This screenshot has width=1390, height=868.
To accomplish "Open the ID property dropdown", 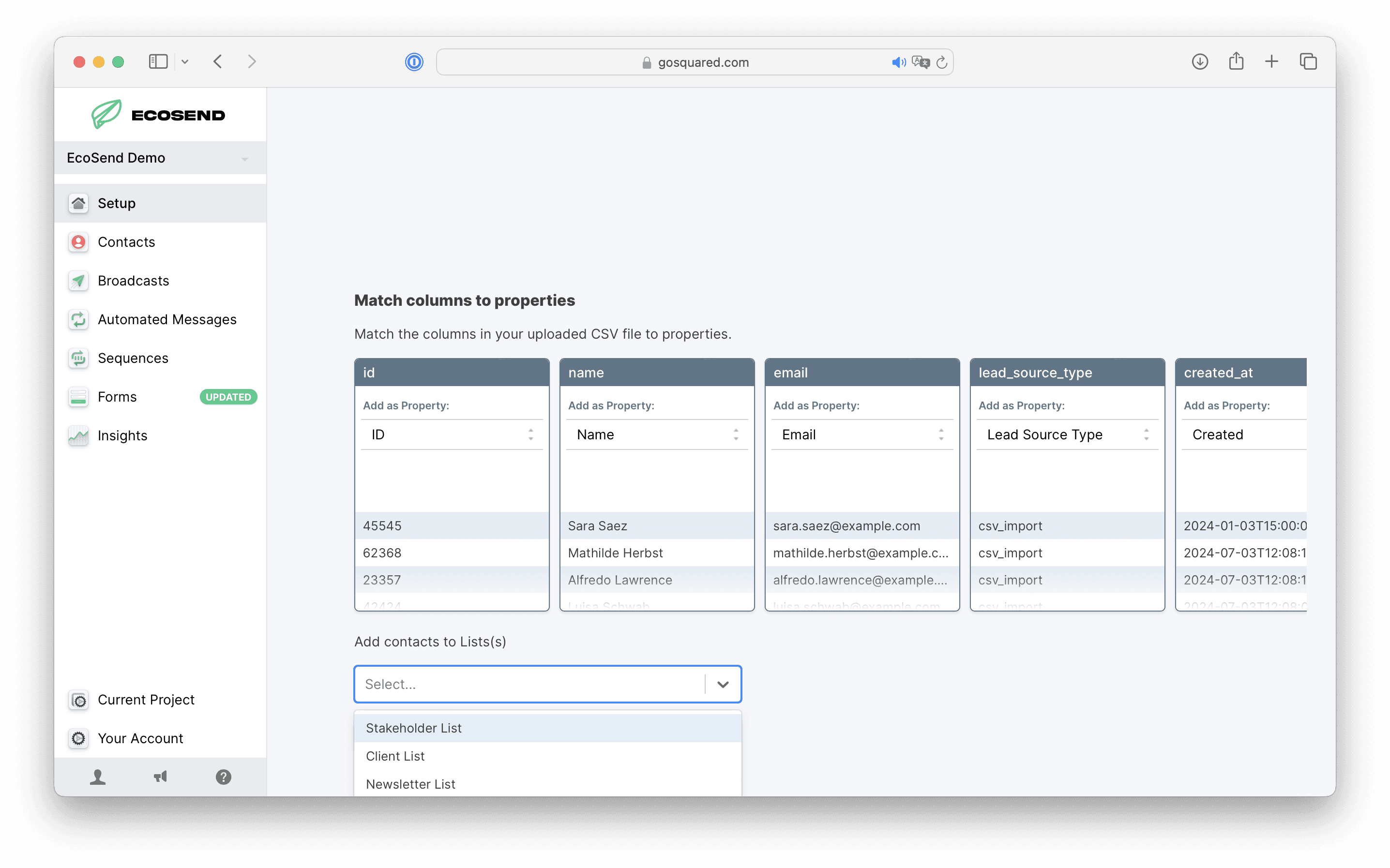I will 452,434.
